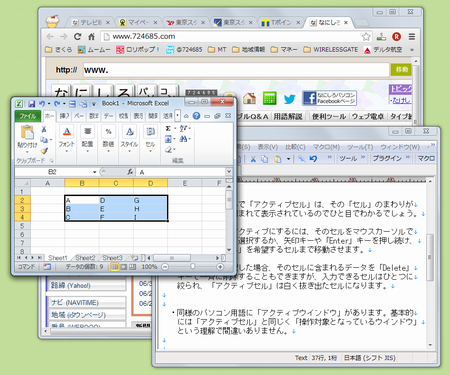Expand the Excel formula bar
The width and height of the screenshot is (450, 375).
click(229, 172)
